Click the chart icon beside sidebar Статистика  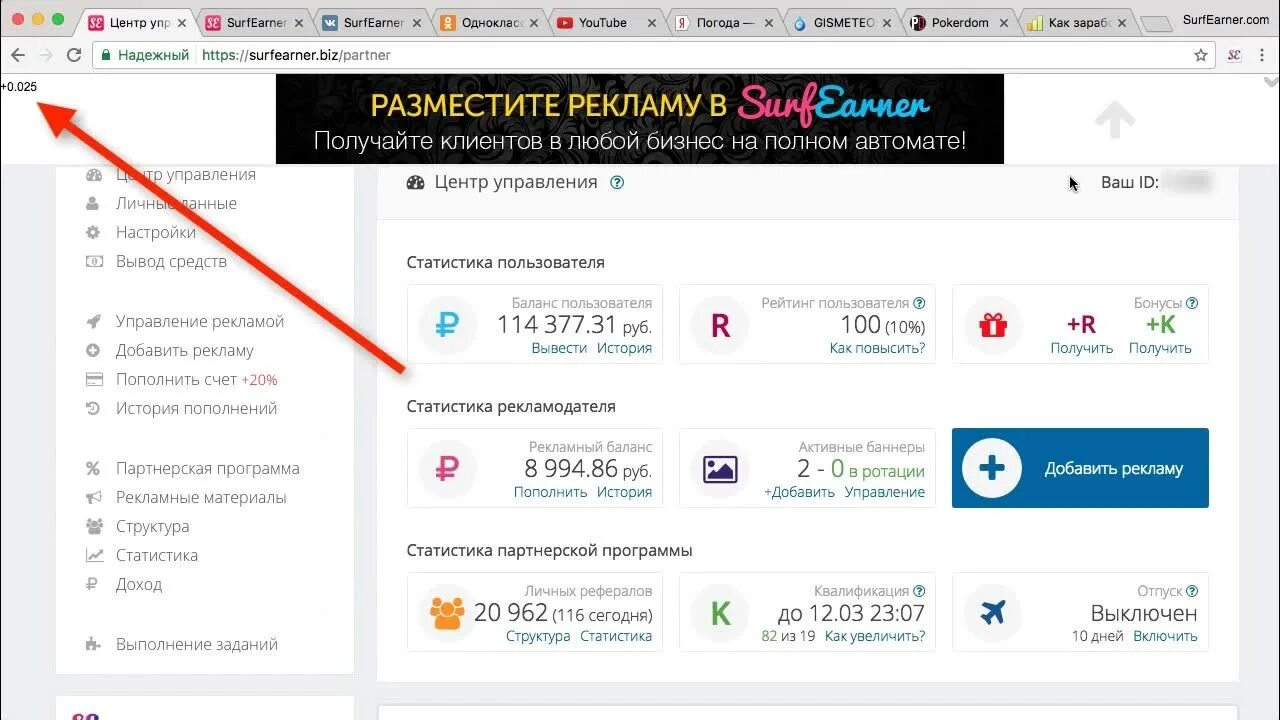pos(94,556)
